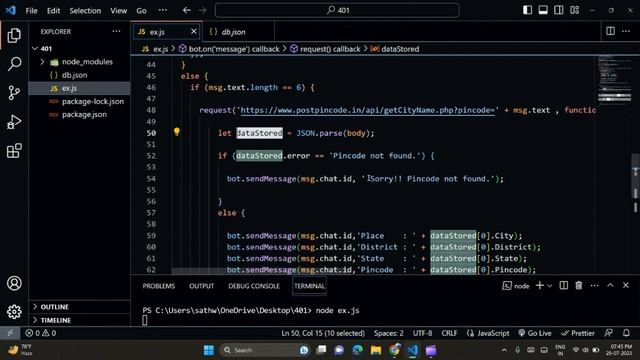Go forward with the navigation arrow
Image resolution: width=640 pixels, height=360 pixels.
point(202,10)
